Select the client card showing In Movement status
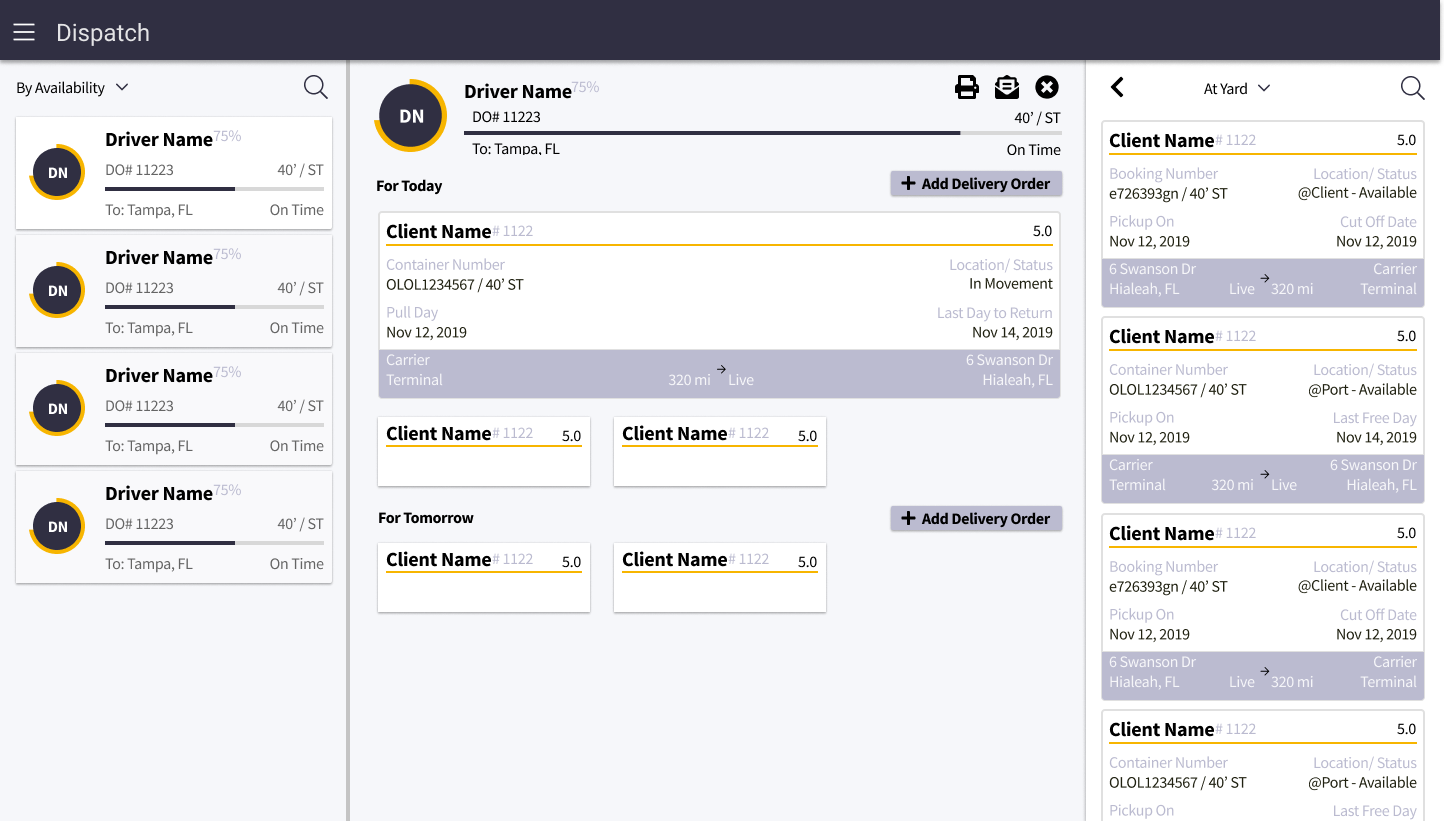1444x821 pixels. point(719,305)
